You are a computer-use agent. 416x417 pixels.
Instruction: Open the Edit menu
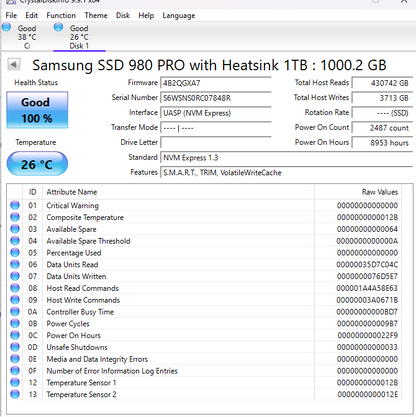coord(32,15)
